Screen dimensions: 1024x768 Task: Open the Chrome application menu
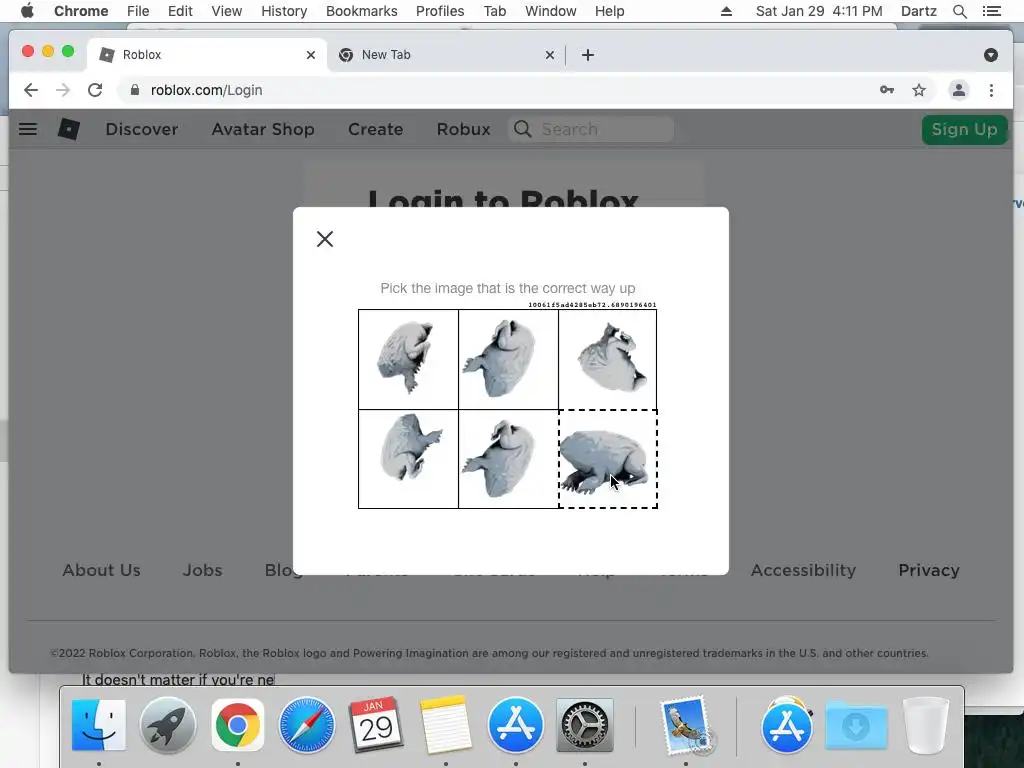[81, 11]
